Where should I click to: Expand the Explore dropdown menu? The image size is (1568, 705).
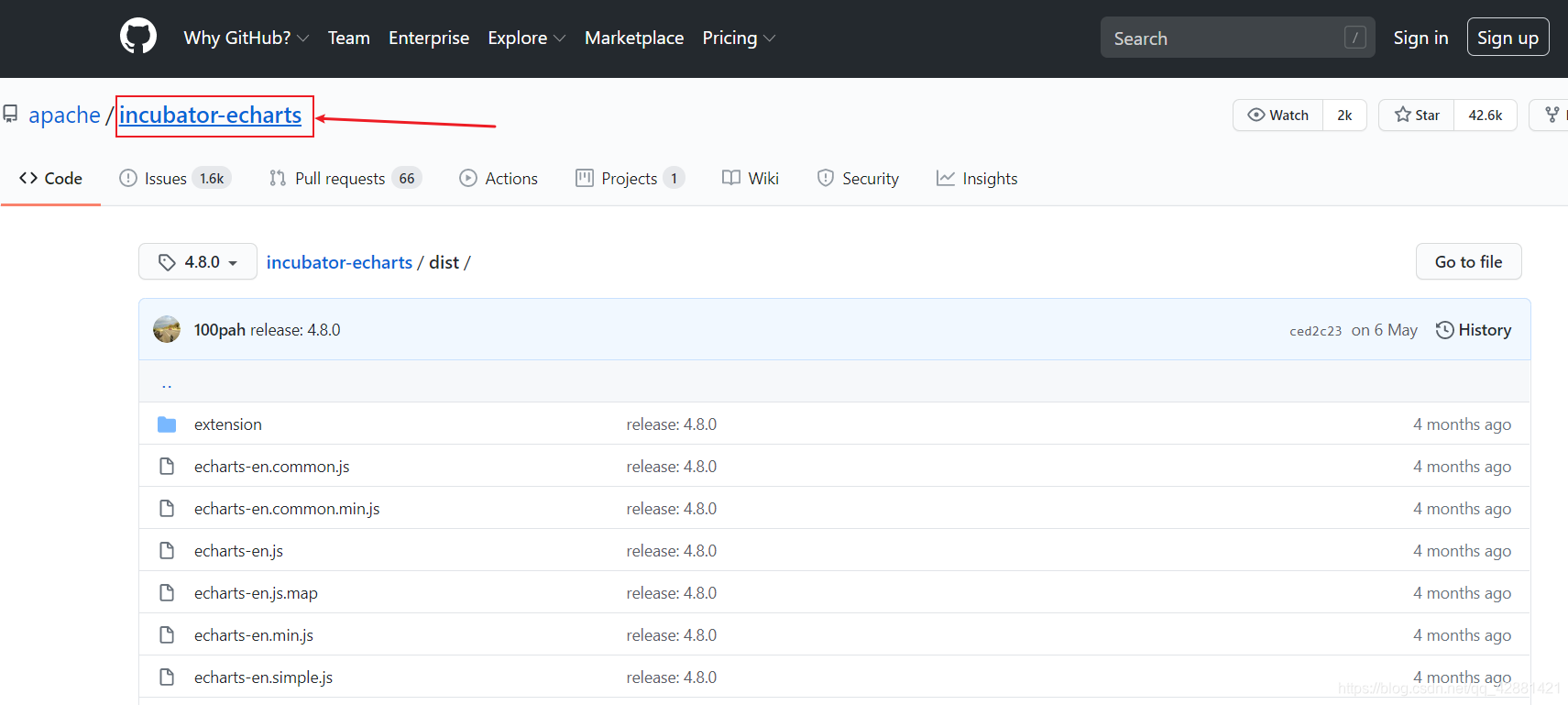526,38
